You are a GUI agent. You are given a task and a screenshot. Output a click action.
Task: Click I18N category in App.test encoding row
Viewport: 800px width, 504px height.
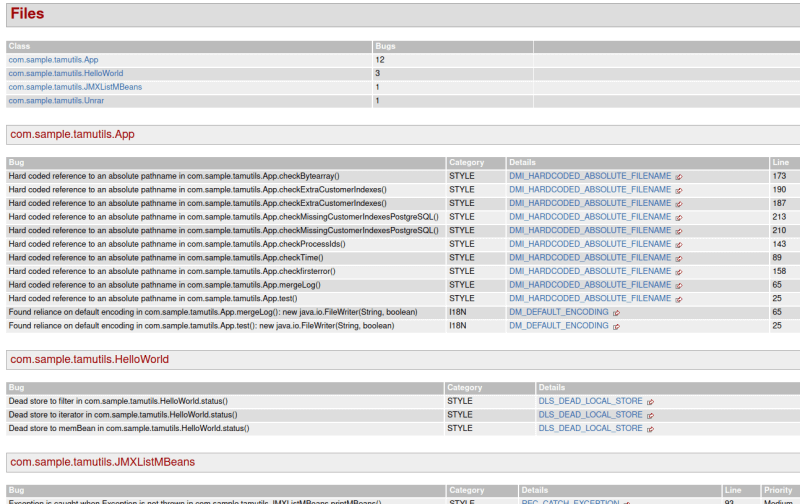coord(458,325)
